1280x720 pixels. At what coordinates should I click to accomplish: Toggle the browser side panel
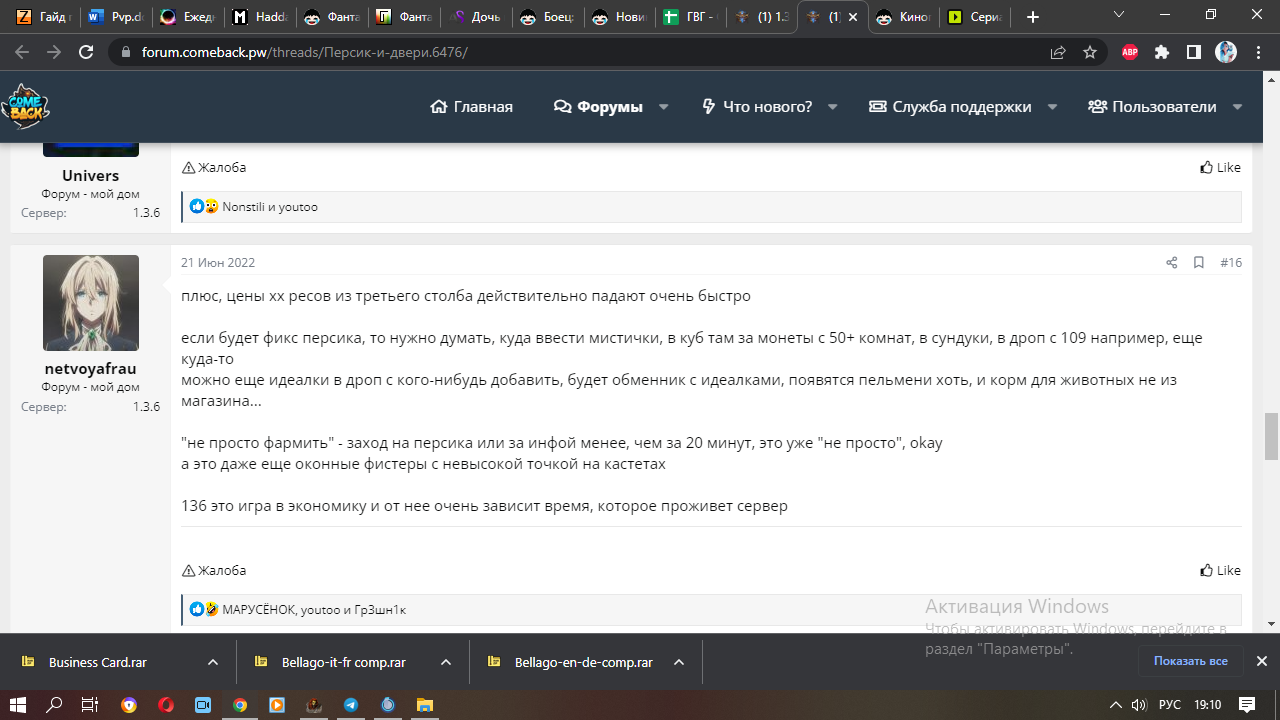[x=1194, y=52]
